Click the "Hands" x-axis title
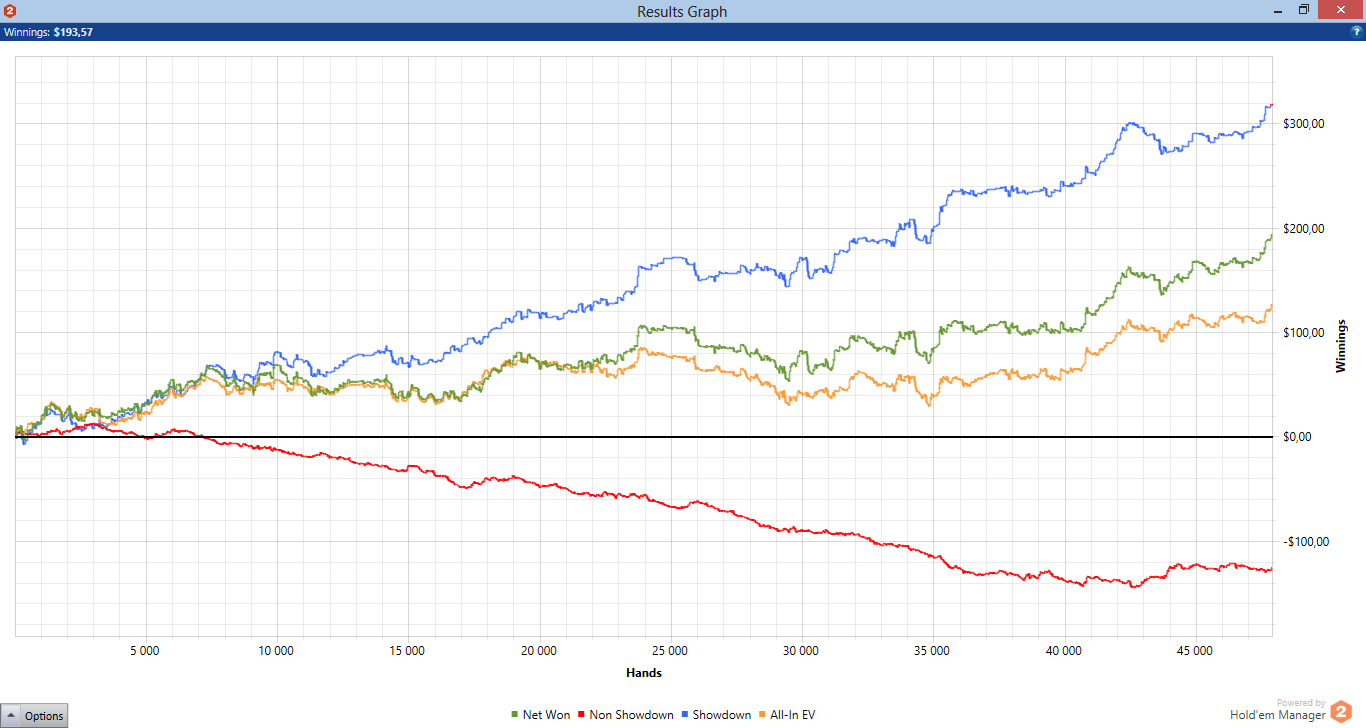This screenshot has width=1366, height=728. coord(644,673)
